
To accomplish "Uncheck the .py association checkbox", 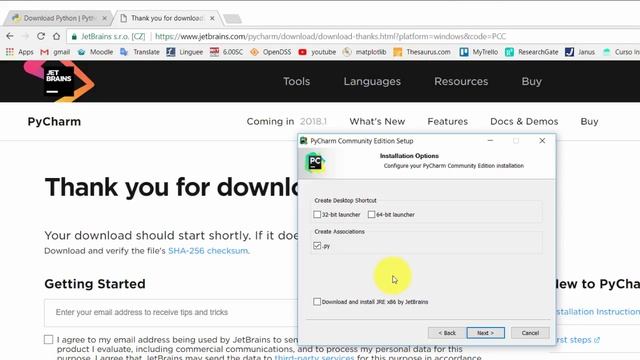I will pyautogui.click(x=317, y=246).
